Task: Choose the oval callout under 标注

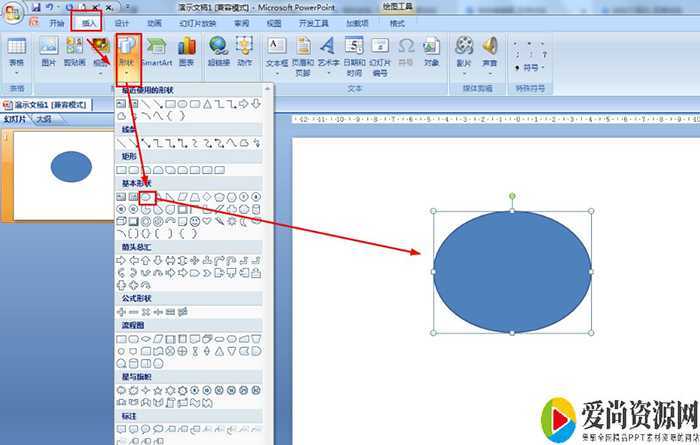Action: (146, 430)
